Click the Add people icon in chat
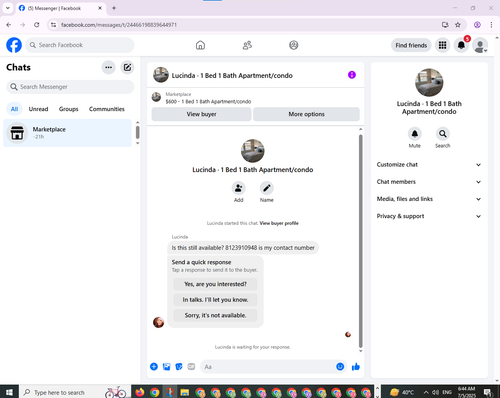This screenshot has width=500, height=398. [239, 188]
